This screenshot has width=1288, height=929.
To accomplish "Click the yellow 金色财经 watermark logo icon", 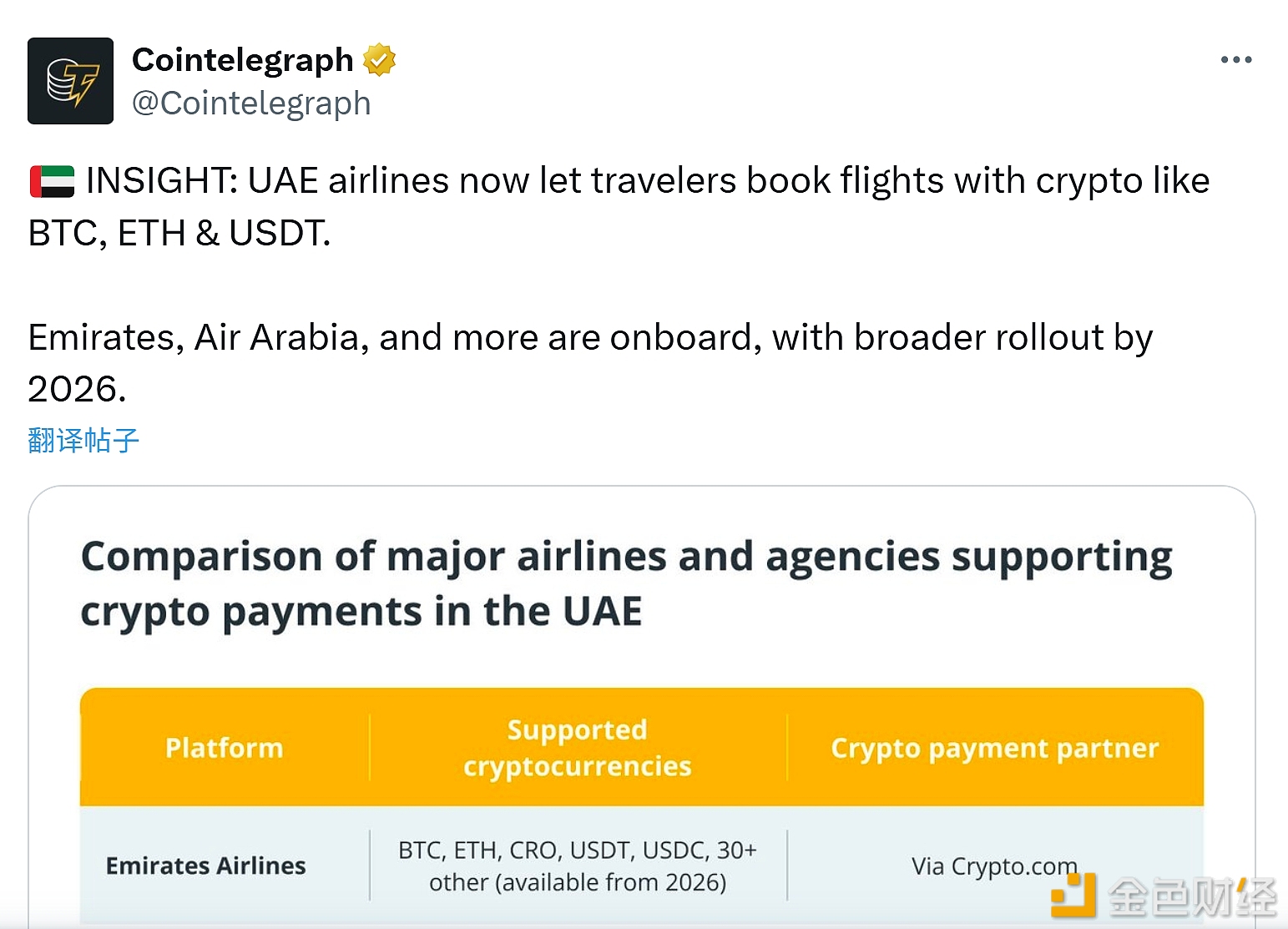I will coord(1073,896).
